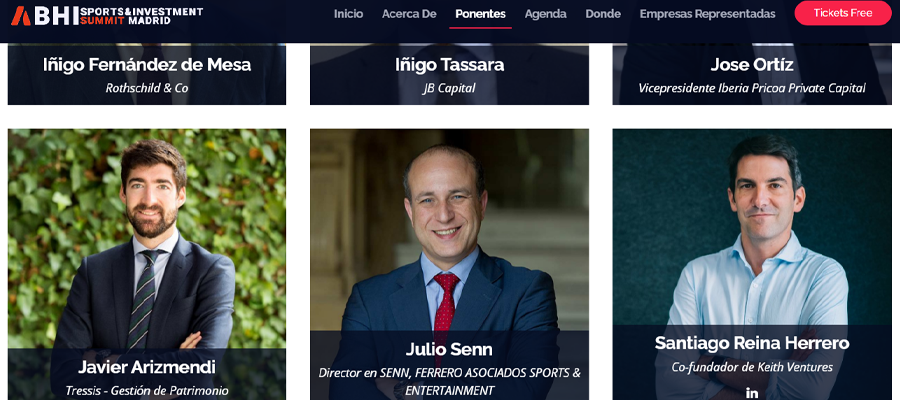The image size is (900, 400).
Task: Open Santiago Reina Herrero's LinkedIn icon
Action: (x=752, y=393)
